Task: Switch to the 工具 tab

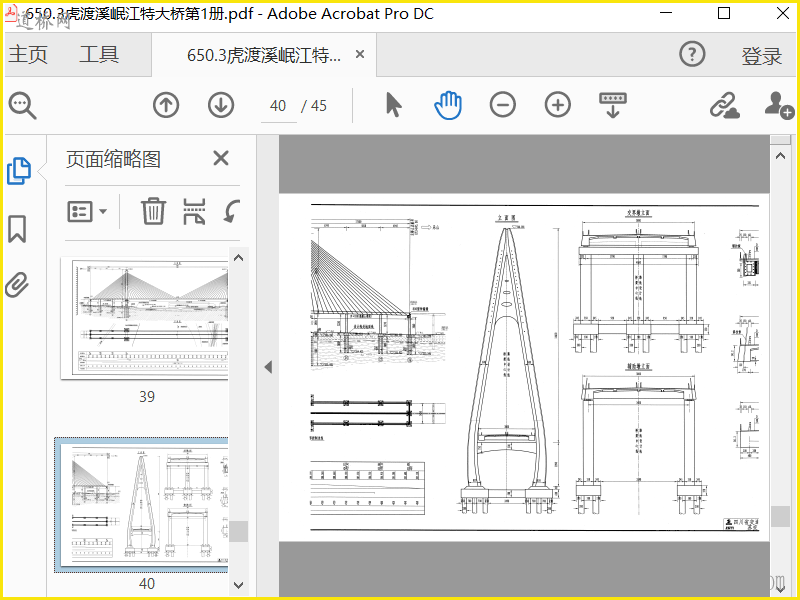Action: click(99, 54)
